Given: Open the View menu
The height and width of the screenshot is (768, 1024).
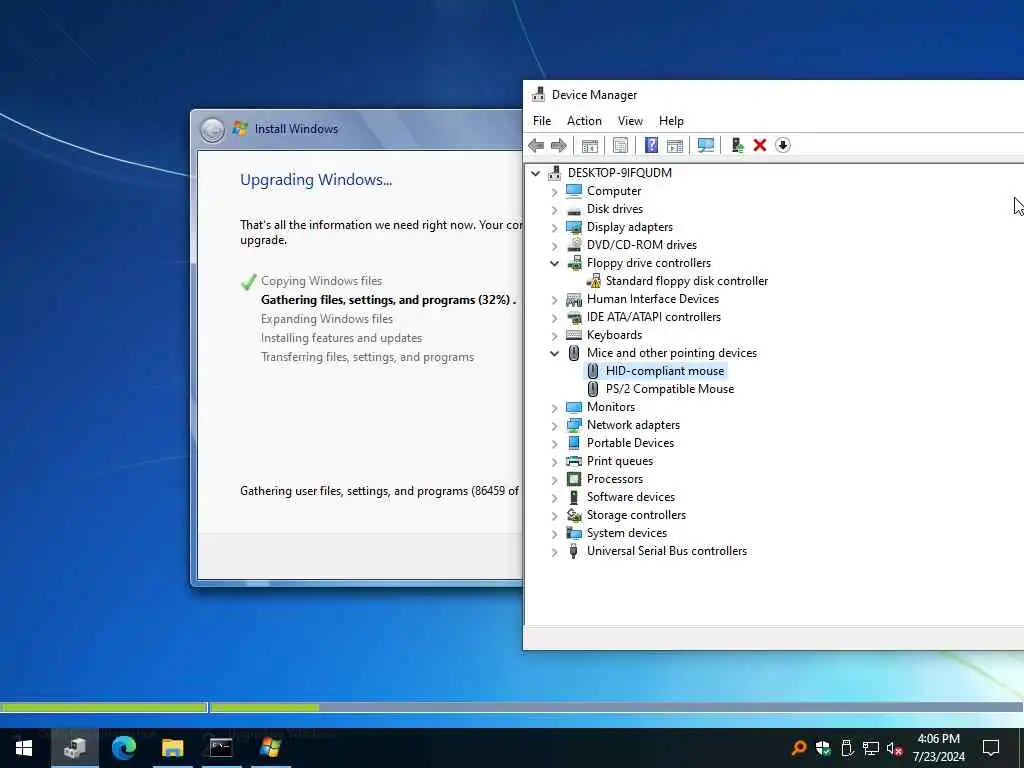Looking at the screenshot, I should point(630,121).
